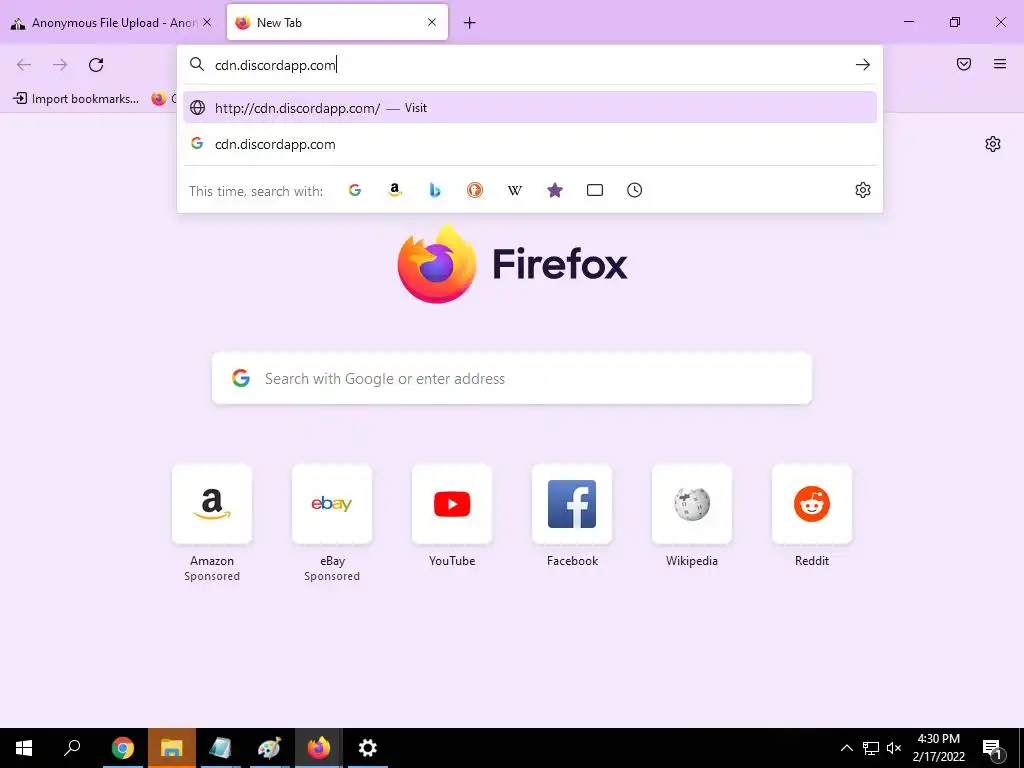
Task: Click Import bookmarks bookmark item
Action: click(76, 99)
